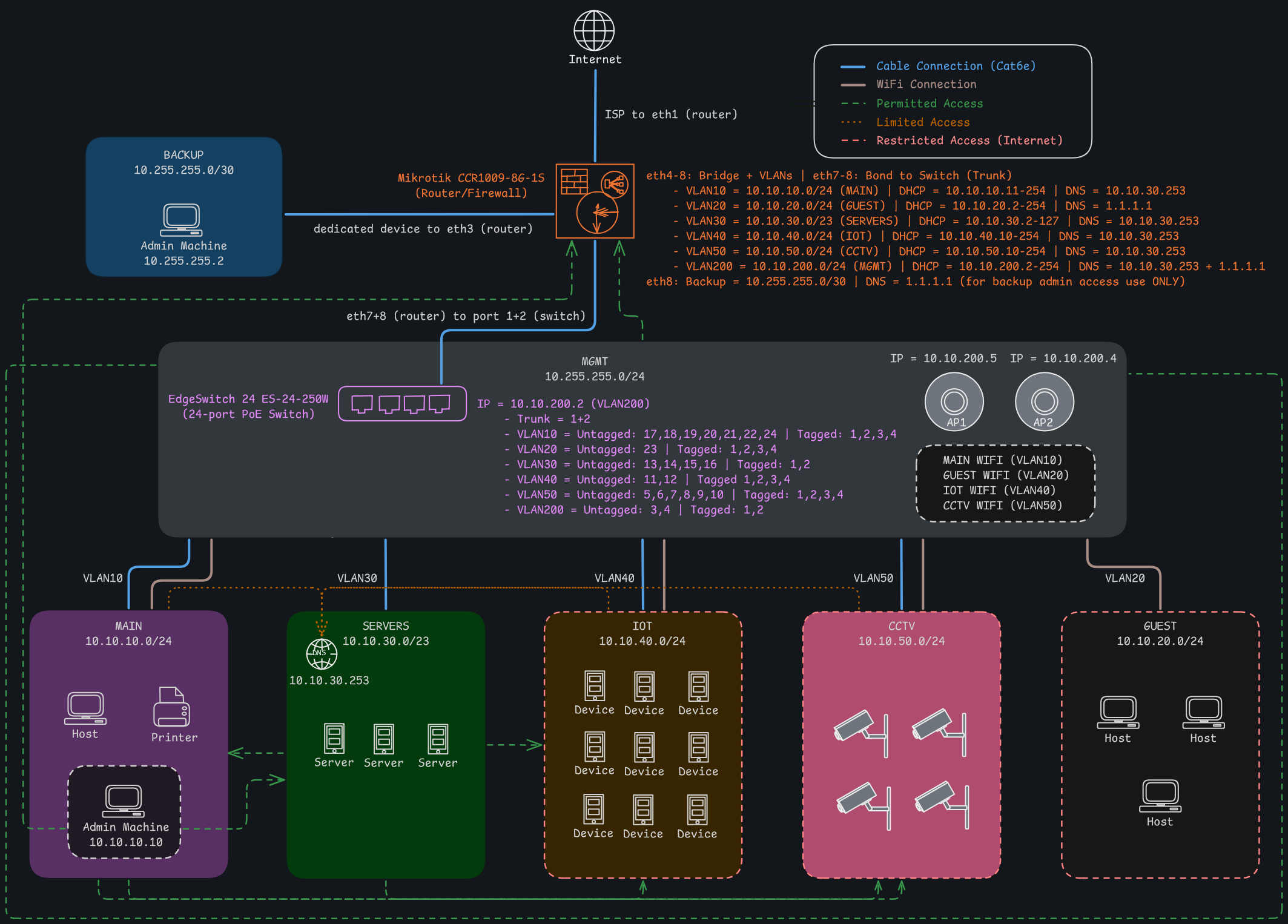Click the middle Server icon
Image resolution: width=1288 pixels, height=924 pixels.
(383, 739)
